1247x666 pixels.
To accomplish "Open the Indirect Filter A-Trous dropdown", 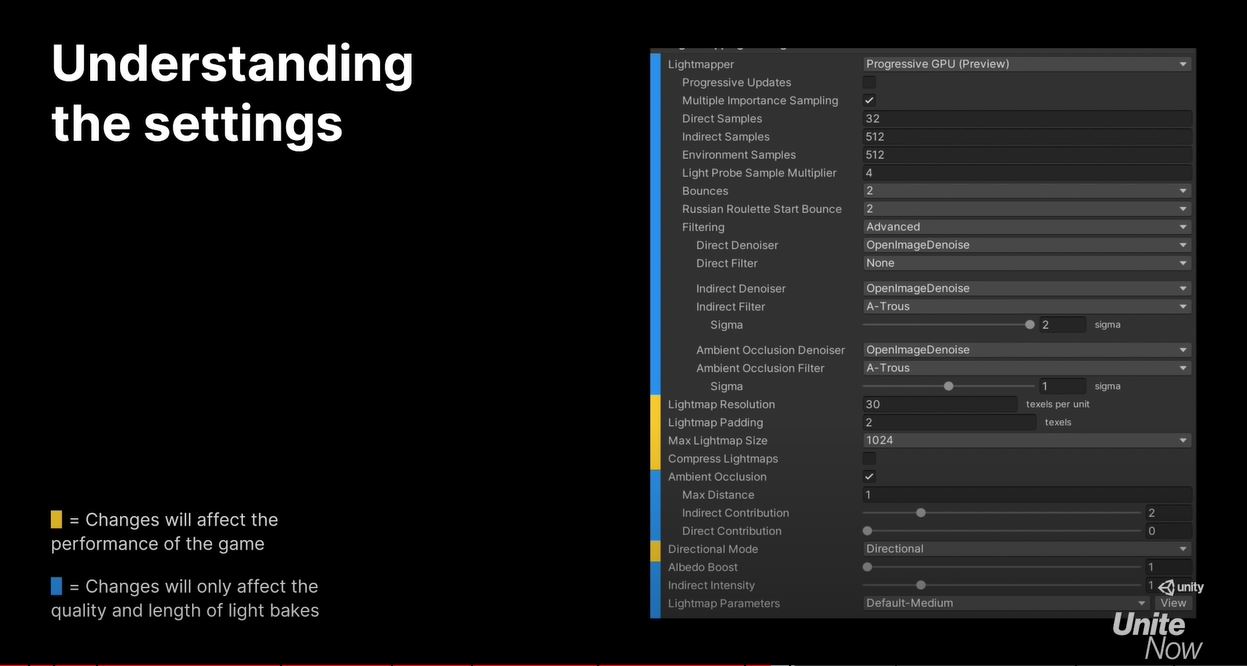I will tap(1025, 306).
